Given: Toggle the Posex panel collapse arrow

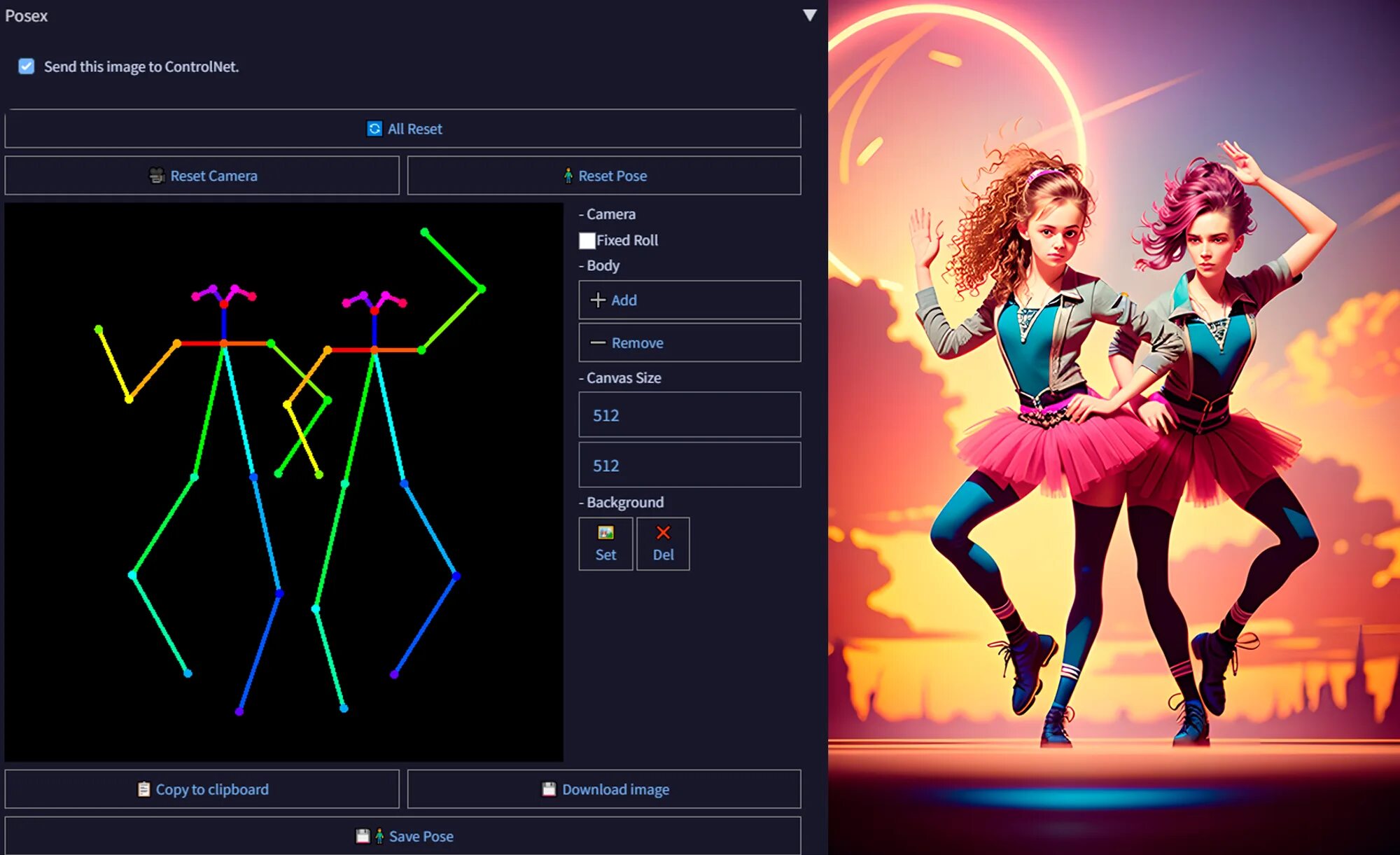Looking at the screenshot, I should (x=810, y=13).
